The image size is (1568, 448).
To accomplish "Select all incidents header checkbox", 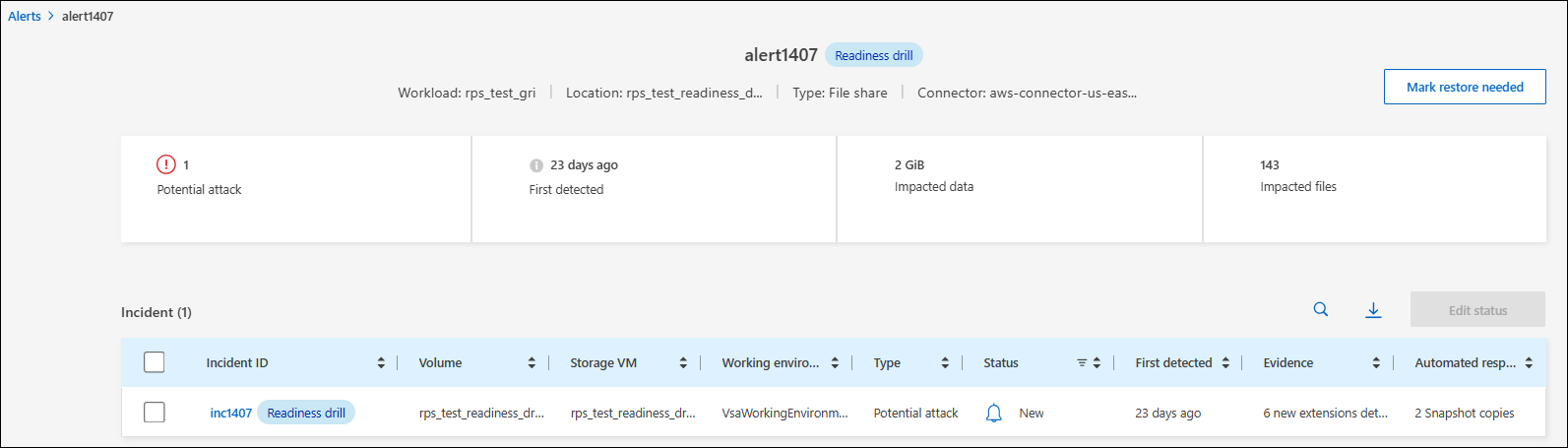I will (155, 362).
